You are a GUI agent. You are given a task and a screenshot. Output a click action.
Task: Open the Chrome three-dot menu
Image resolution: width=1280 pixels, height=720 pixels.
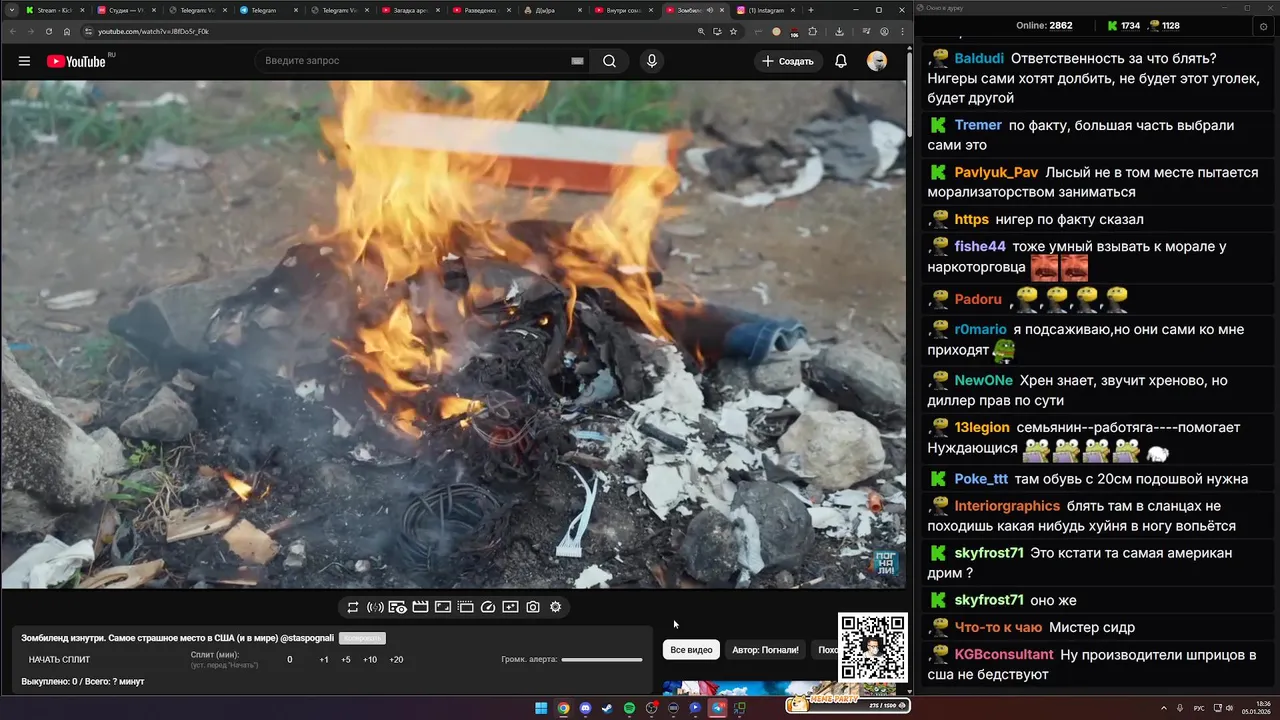(903, 31)
